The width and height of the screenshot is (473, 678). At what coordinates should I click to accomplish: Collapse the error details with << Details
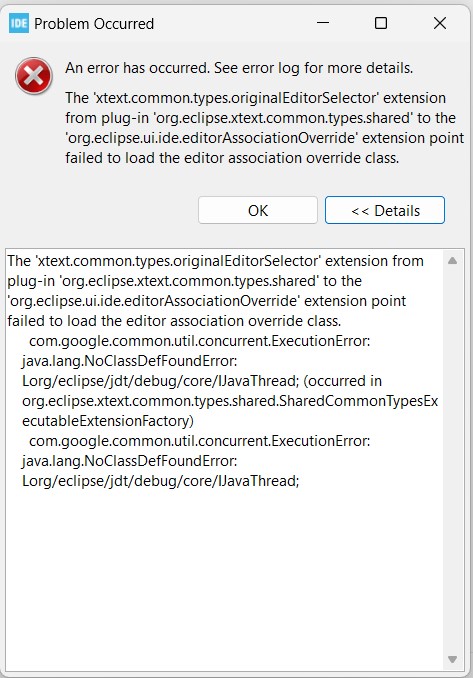pyautogui.click(x=385, y=211)
